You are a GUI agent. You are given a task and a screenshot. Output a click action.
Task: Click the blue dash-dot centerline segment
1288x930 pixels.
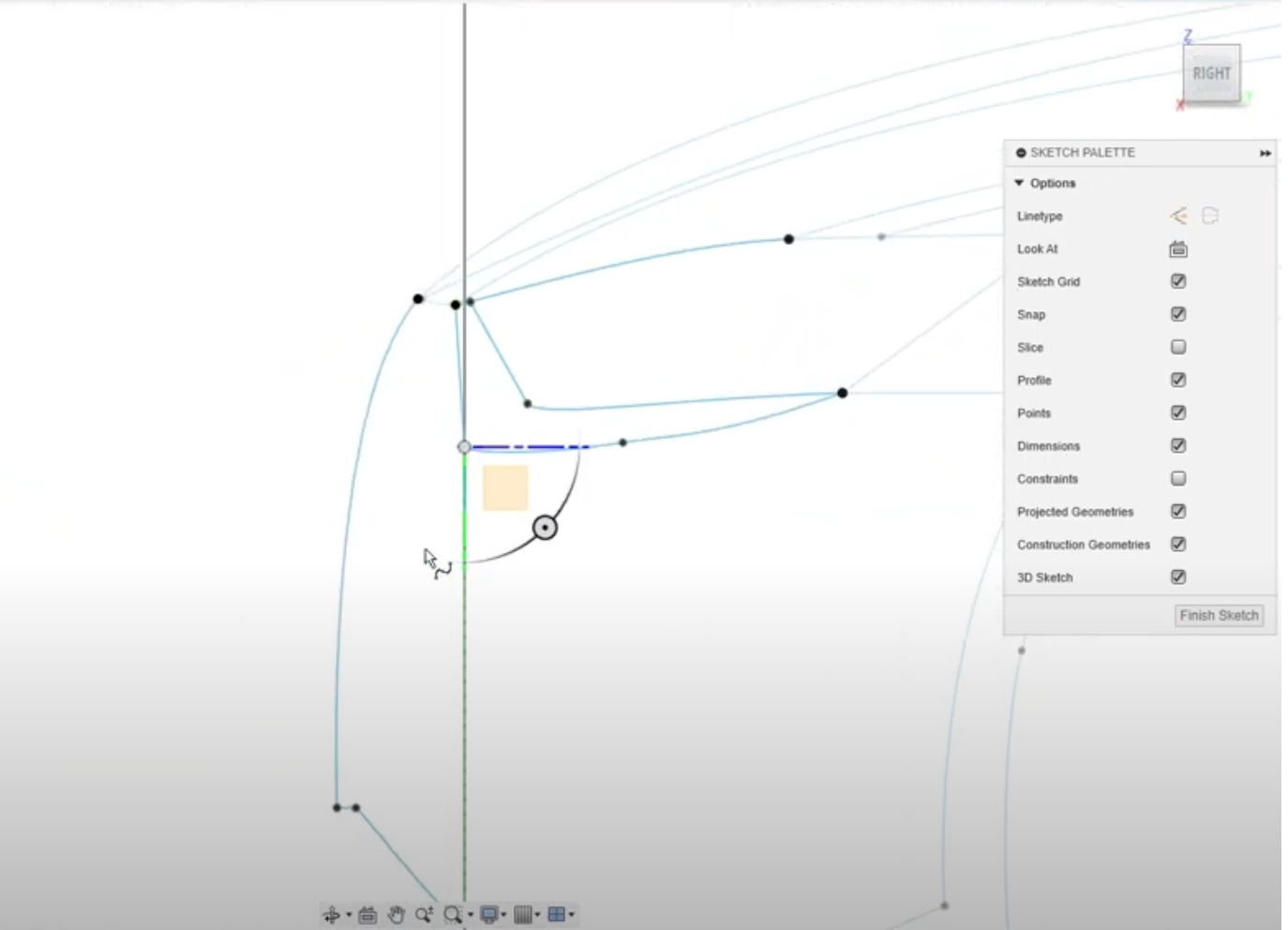(x=531, y=447)
